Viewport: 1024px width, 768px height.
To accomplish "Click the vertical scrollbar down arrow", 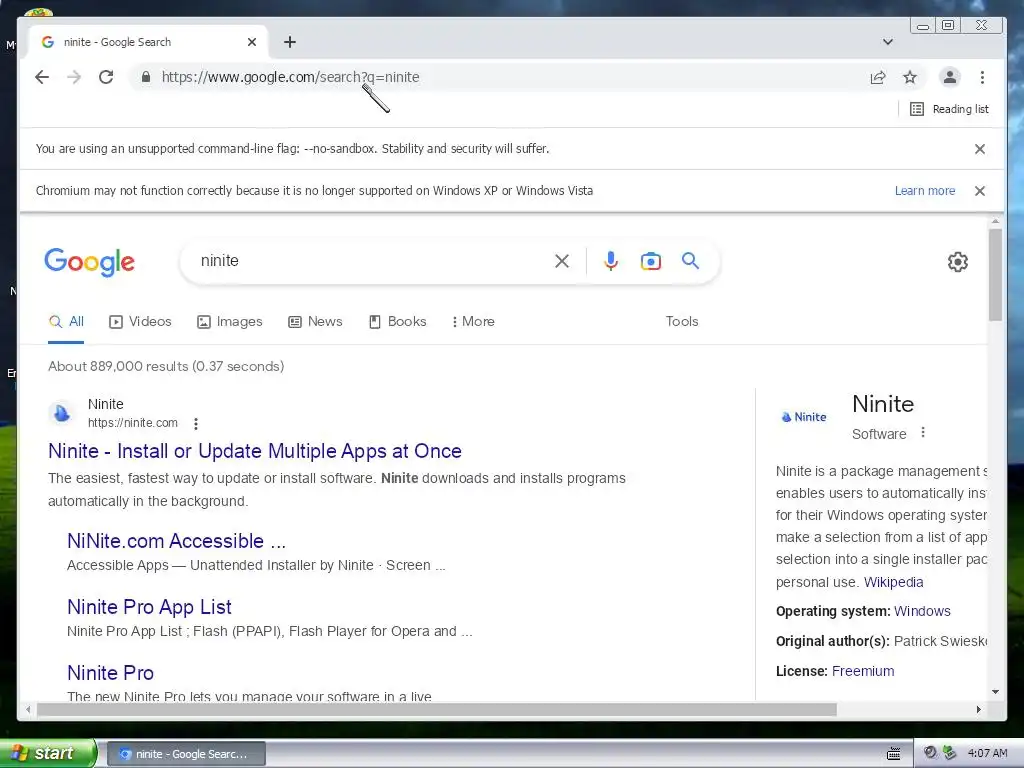I will [x=995, y=692].
